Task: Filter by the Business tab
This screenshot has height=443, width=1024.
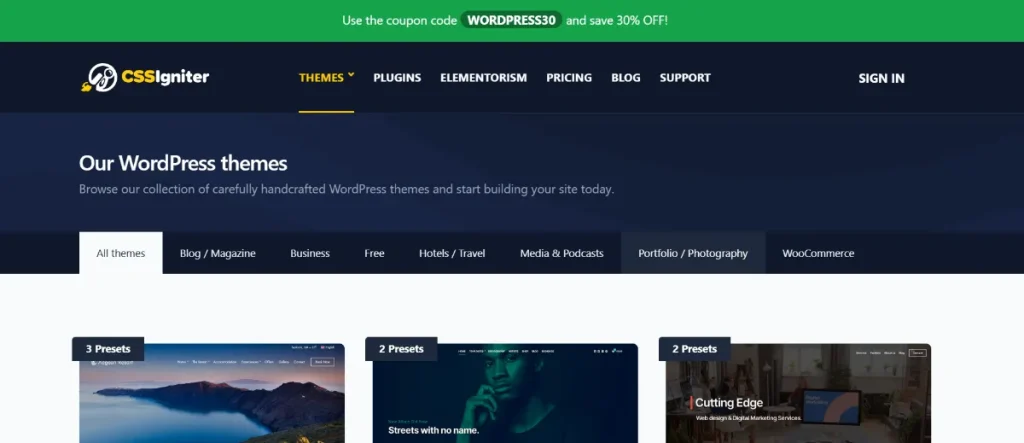Action: pyautogui.click(x=310, y=253)
